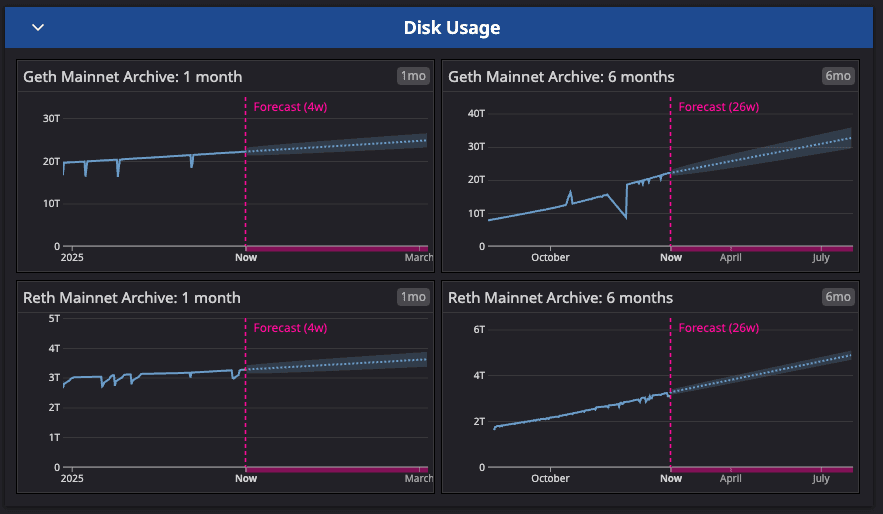The width and height of the screenshot is (883, 514).
Task: Click the dotted forecast line in Geth 1 month chart
Action: tap(337, 146)
